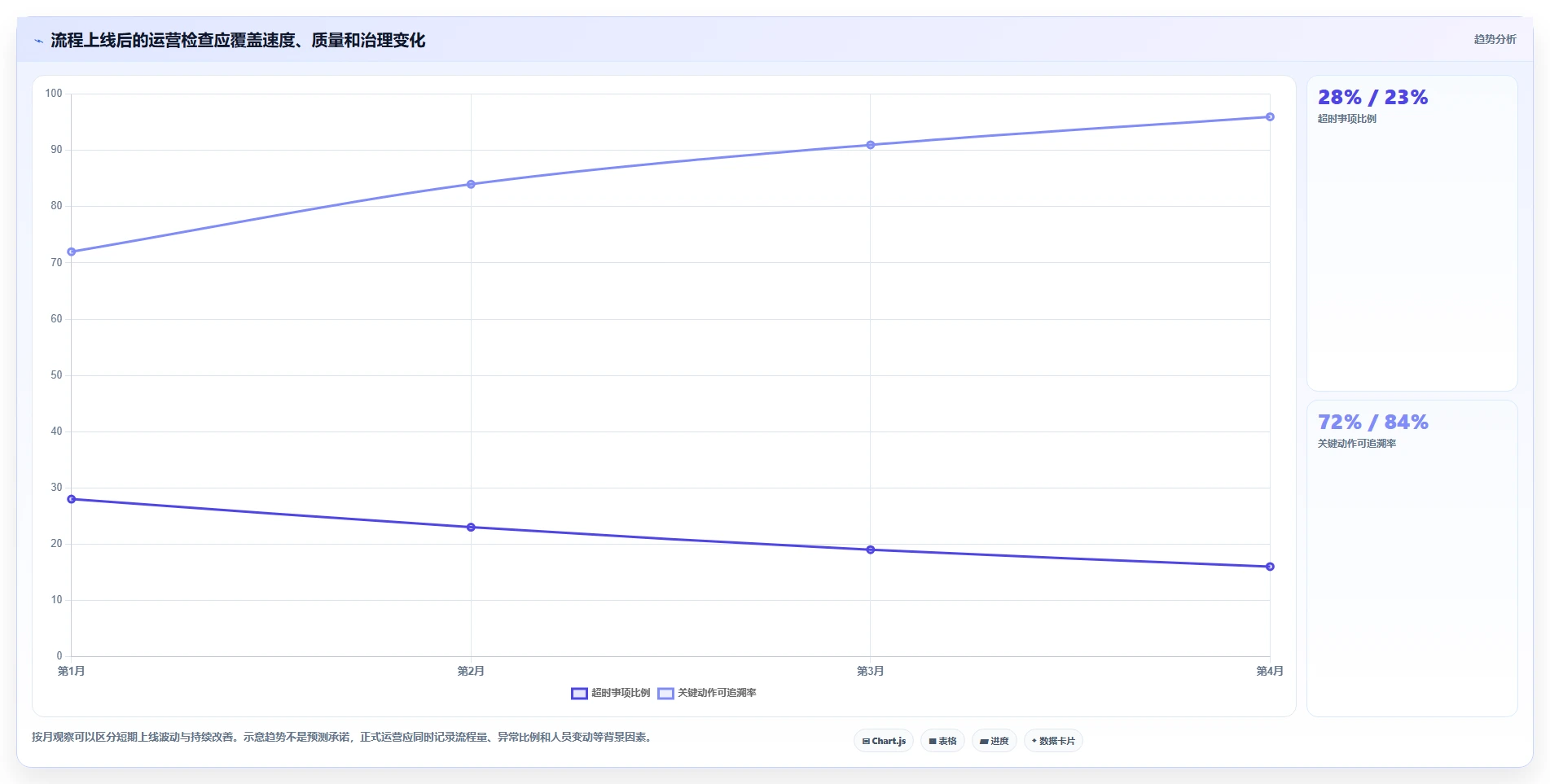Click the 趋势分析 label in header
This screenshot has width=1550, height=784.
[1495, 39]
